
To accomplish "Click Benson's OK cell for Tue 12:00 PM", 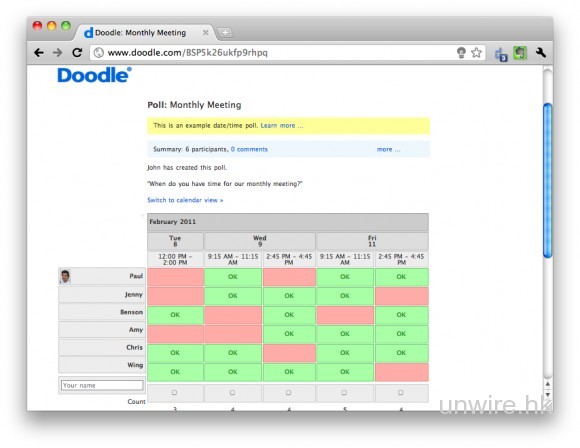I will click(x=175, y=315).
